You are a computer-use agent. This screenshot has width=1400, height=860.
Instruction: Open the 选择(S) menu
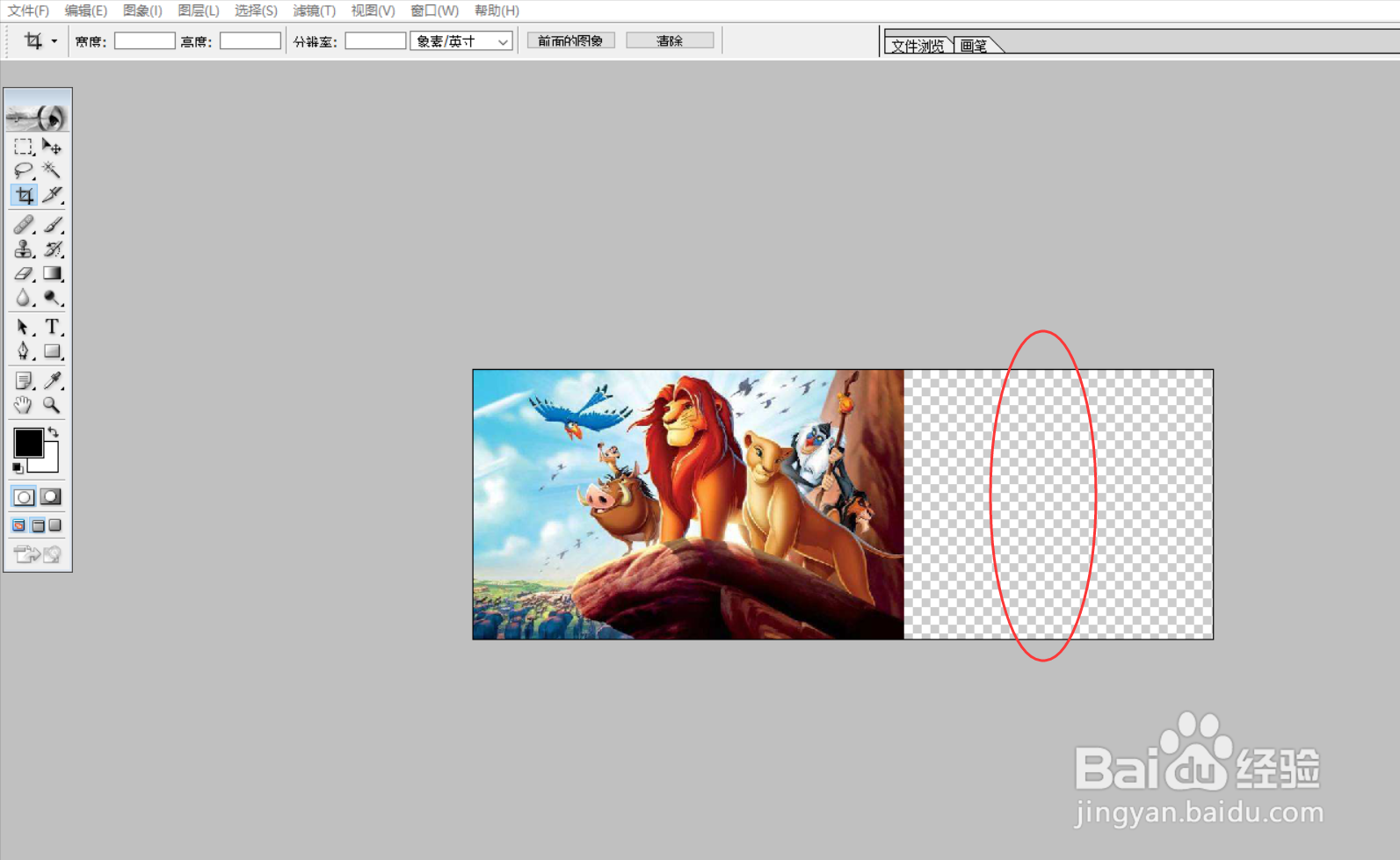[256, 11]
